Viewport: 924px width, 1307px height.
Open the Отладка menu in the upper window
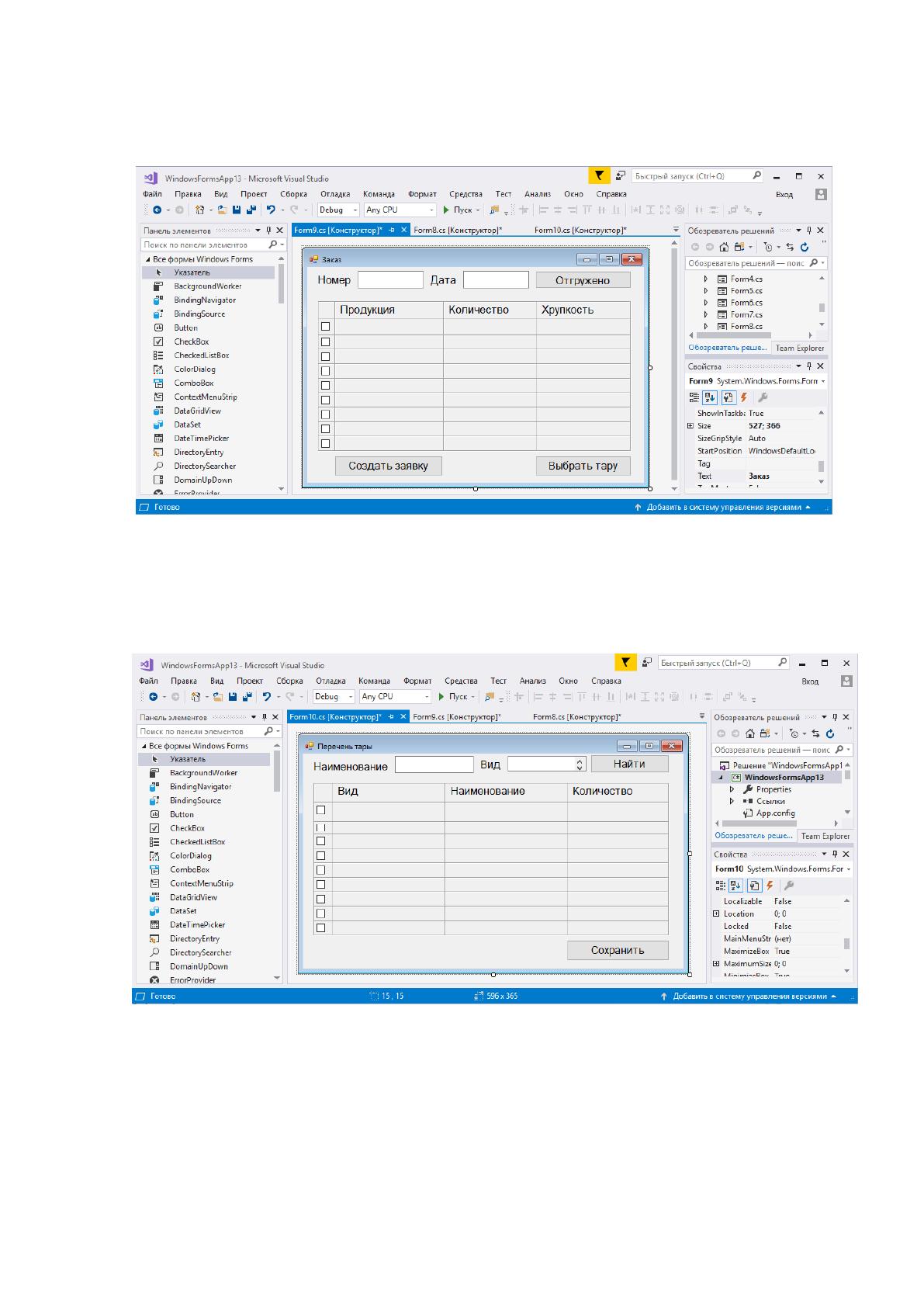click(x=335, y=194)
